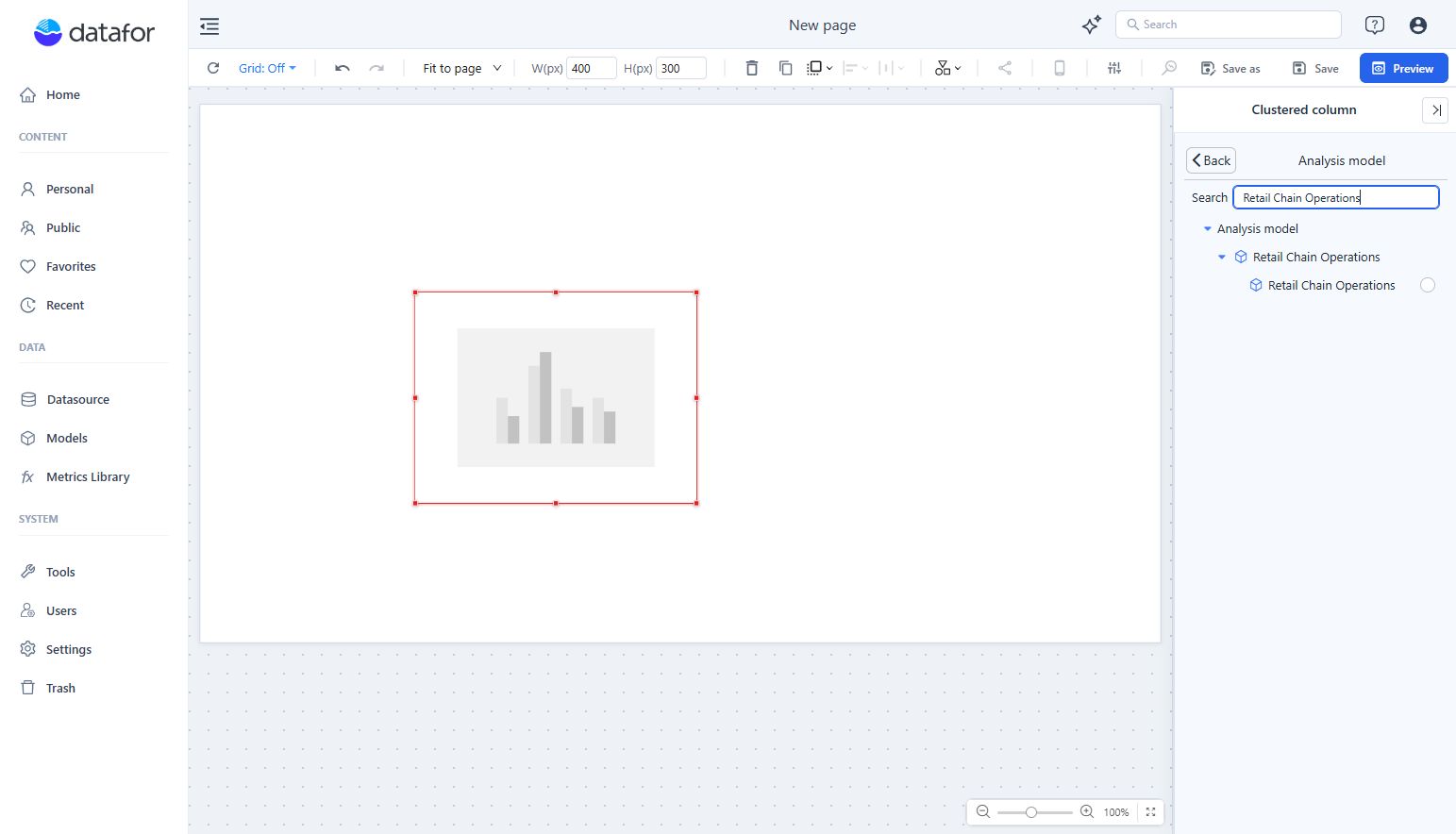Undo the last action
This screenshot has width=1456, height=834.
(x=343, y=68)
